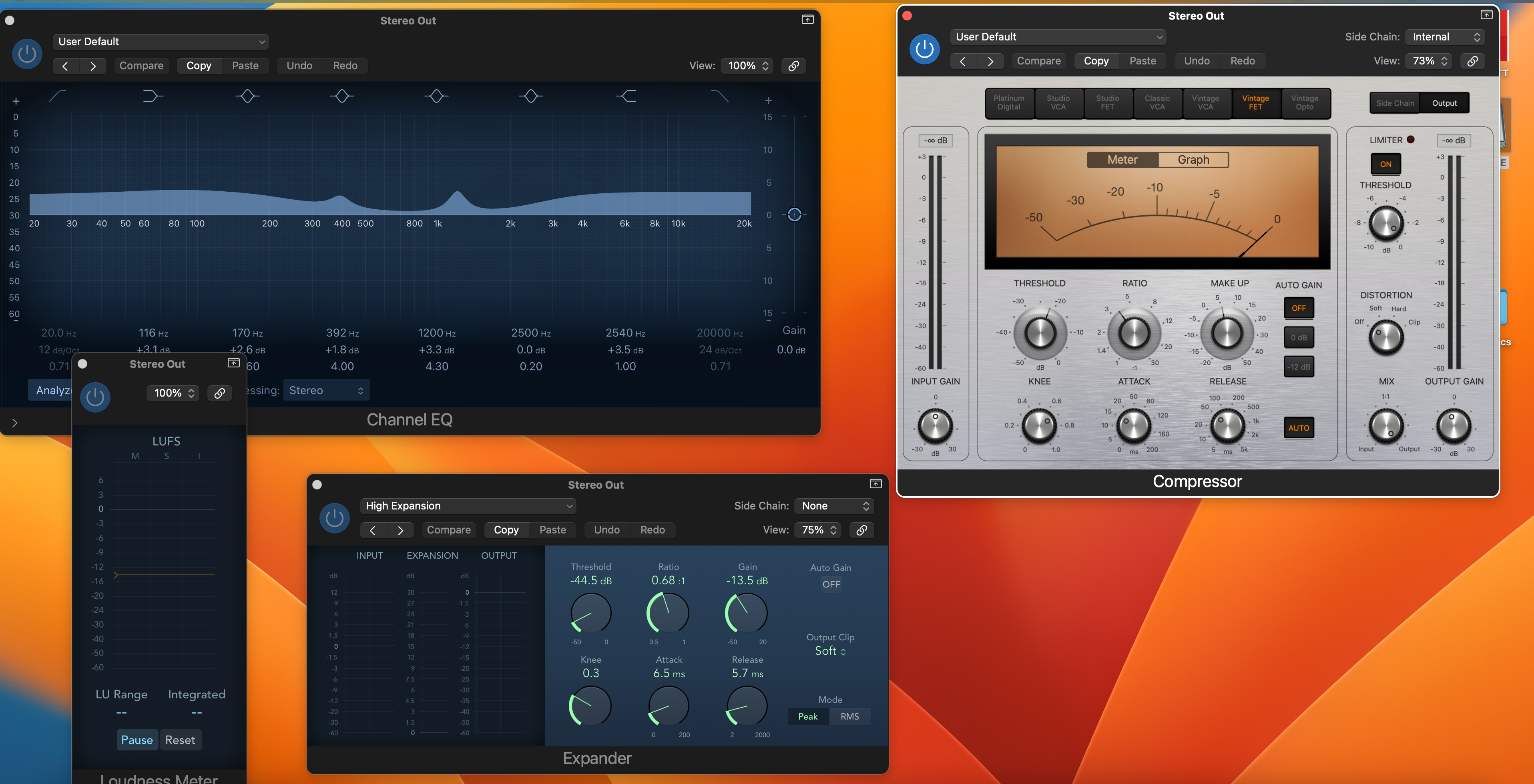Click the Compressor Ratio knob
Viewport: 1534px width, 784px height.
[x=1134, y=332]
